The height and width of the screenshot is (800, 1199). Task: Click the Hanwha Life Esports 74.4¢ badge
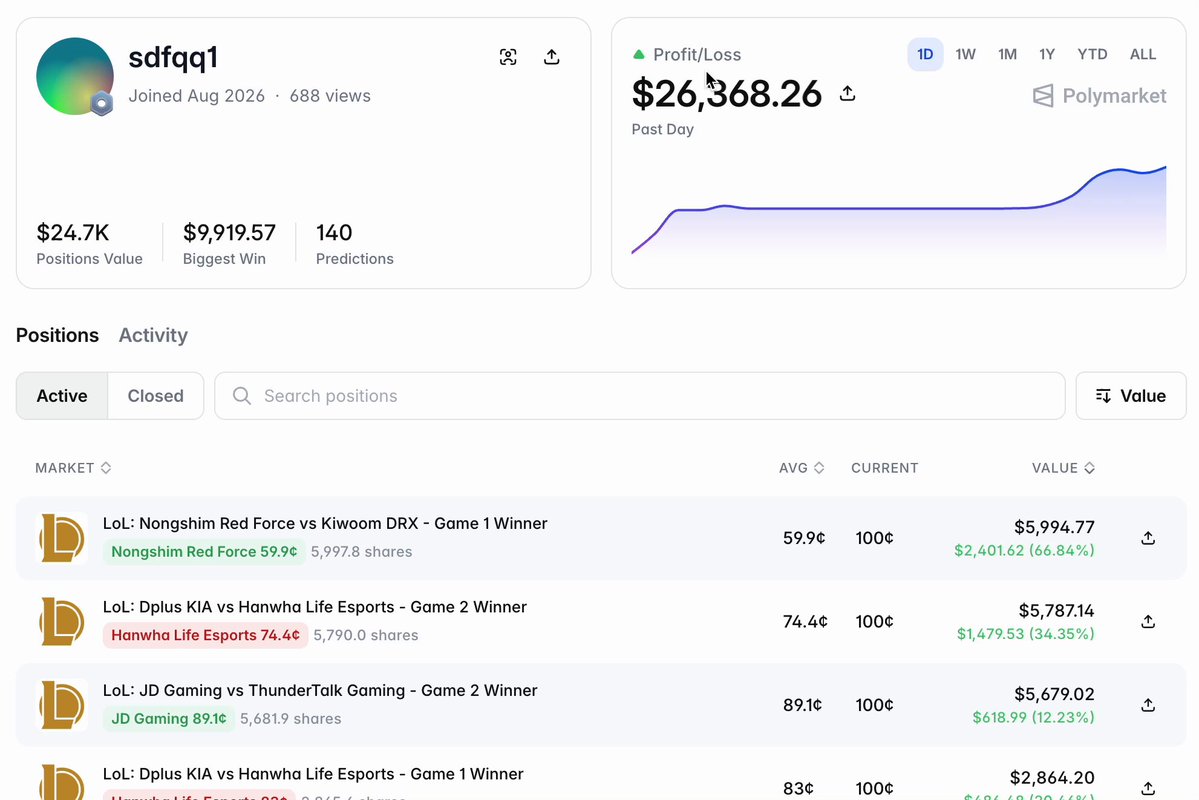(205, 635)
